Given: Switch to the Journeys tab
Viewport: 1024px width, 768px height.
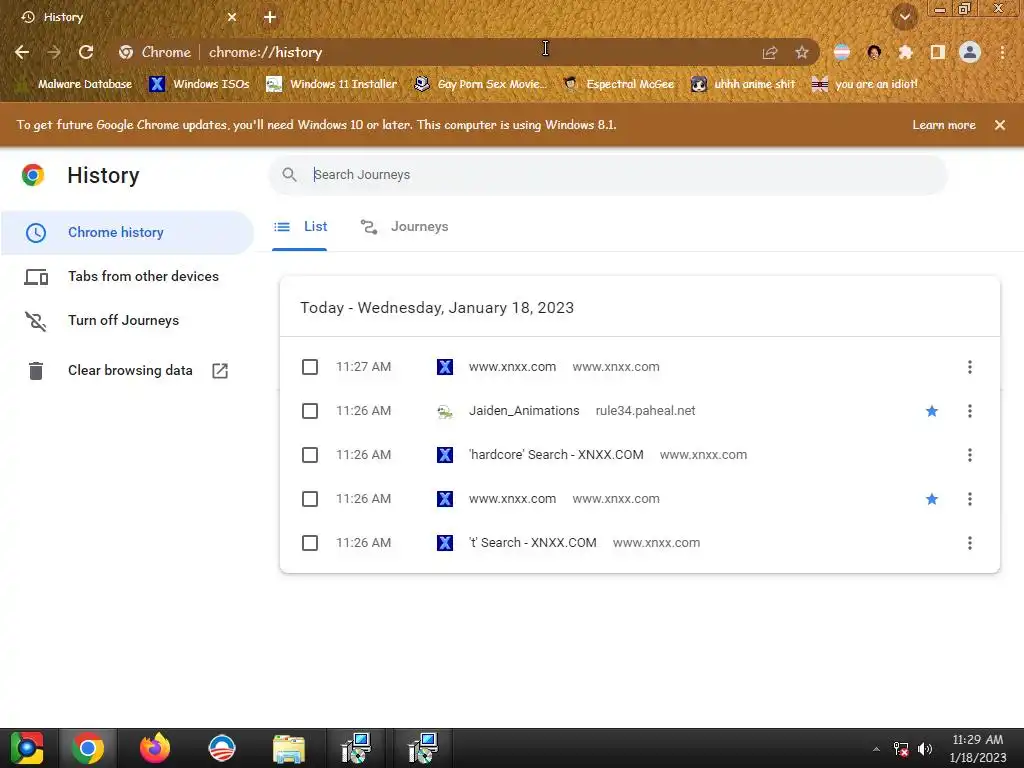Looking at the screenshot, I should point(405,227).
